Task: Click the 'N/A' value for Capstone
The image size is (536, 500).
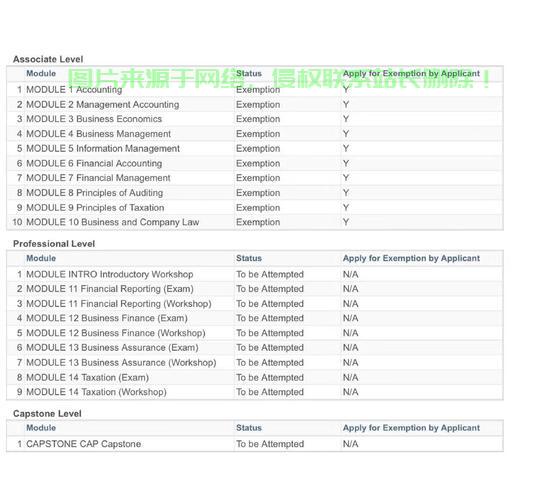Action: coord(351,444)
